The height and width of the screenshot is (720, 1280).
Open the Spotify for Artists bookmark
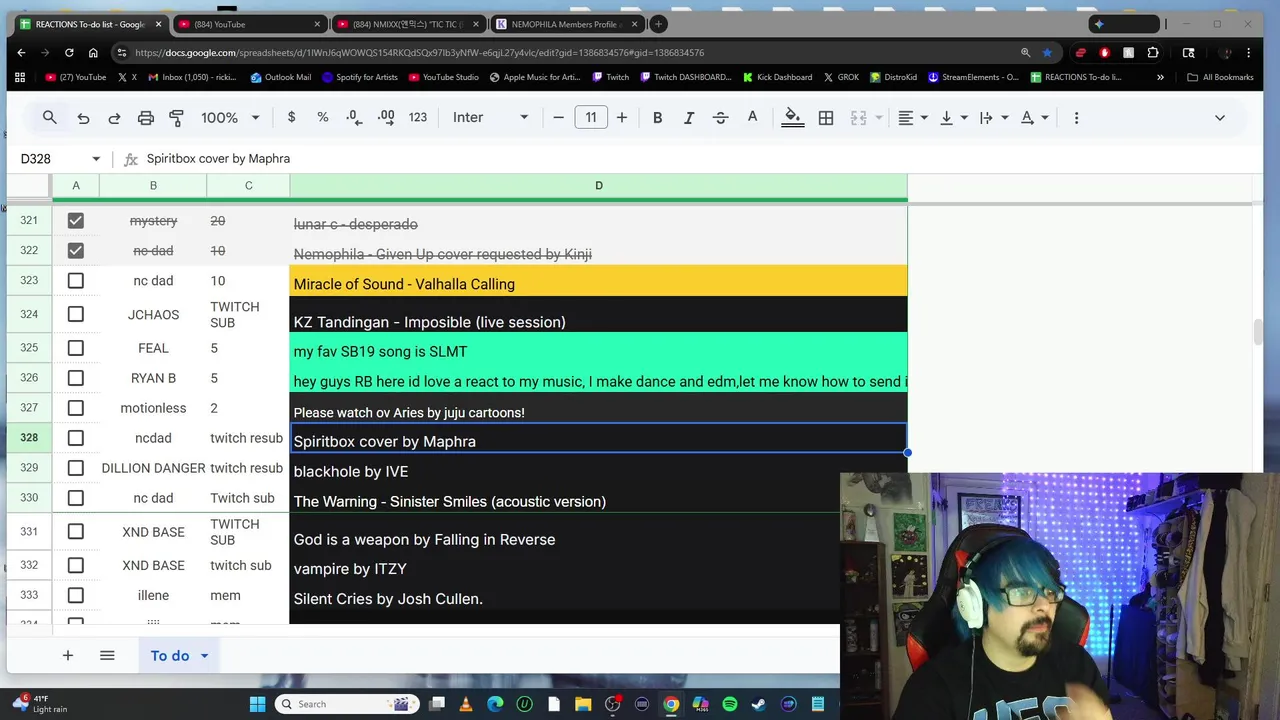click(x=359, y=77)
